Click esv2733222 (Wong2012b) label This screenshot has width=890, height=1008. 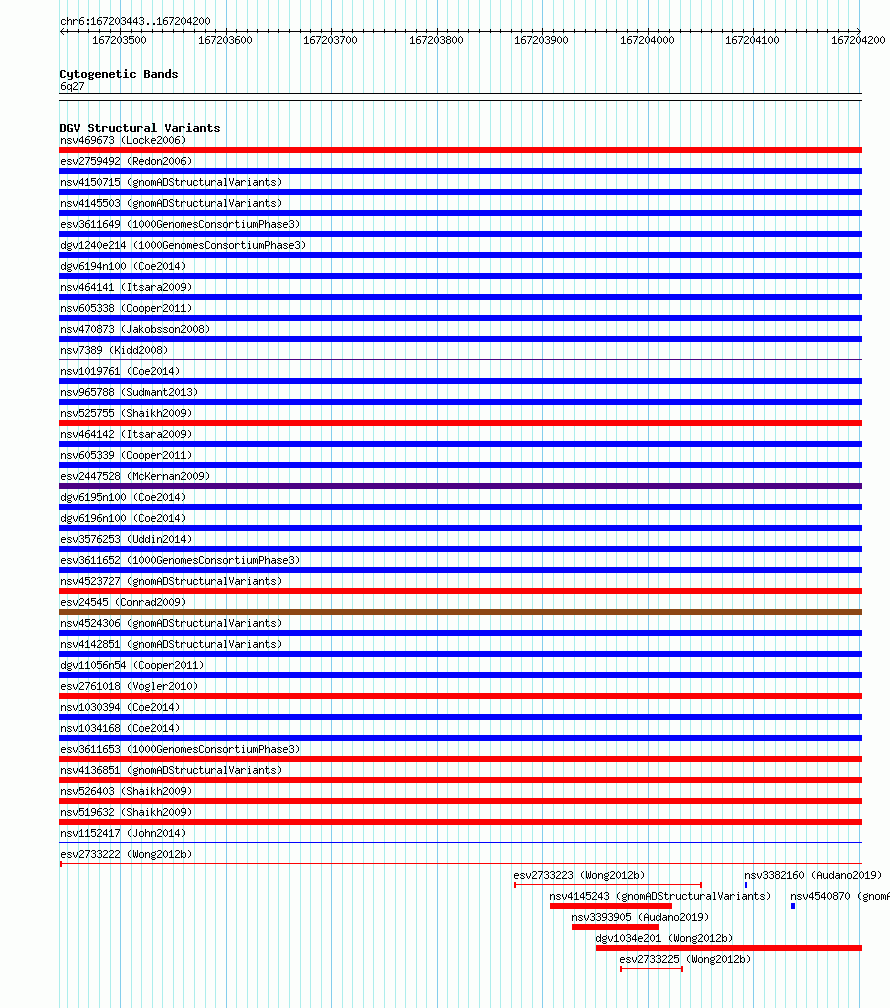tap(126, 854)
